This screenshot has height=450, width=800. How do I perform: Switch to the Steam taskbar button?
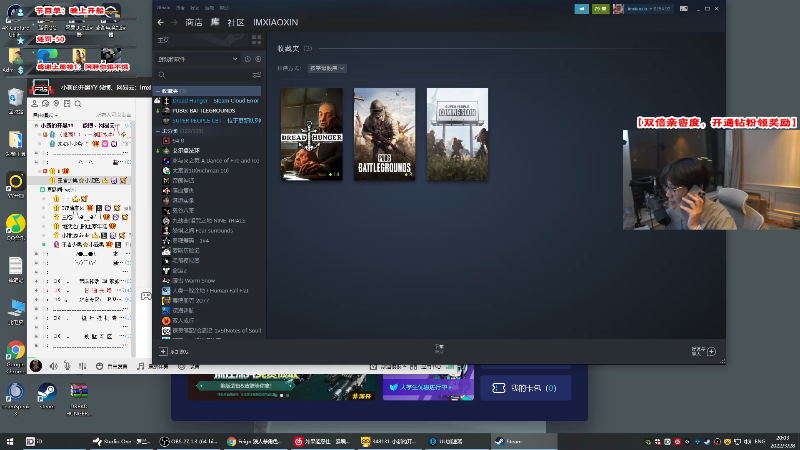tap(523, 441)
